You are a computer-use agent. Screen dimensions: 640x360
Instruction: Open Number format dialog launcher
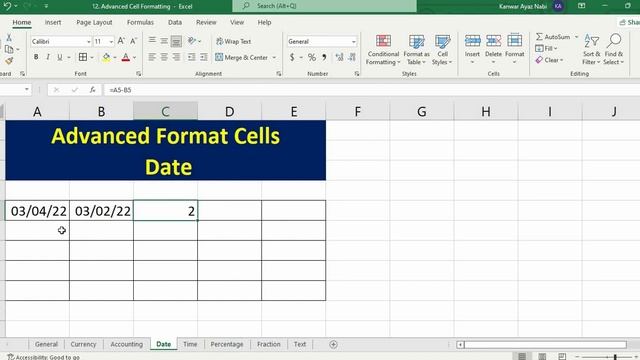(x=357, y=74)
